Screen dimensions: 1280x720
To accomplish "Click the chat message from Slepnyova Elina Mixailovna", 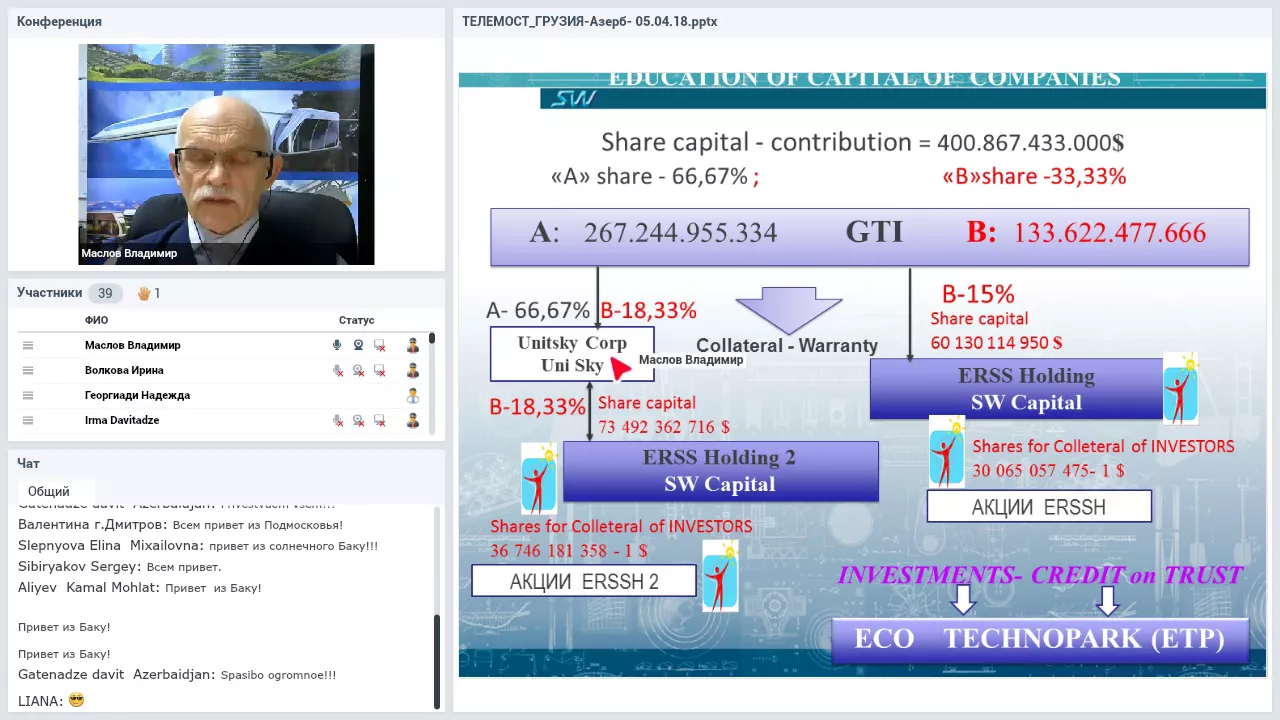I will point(198,546).
